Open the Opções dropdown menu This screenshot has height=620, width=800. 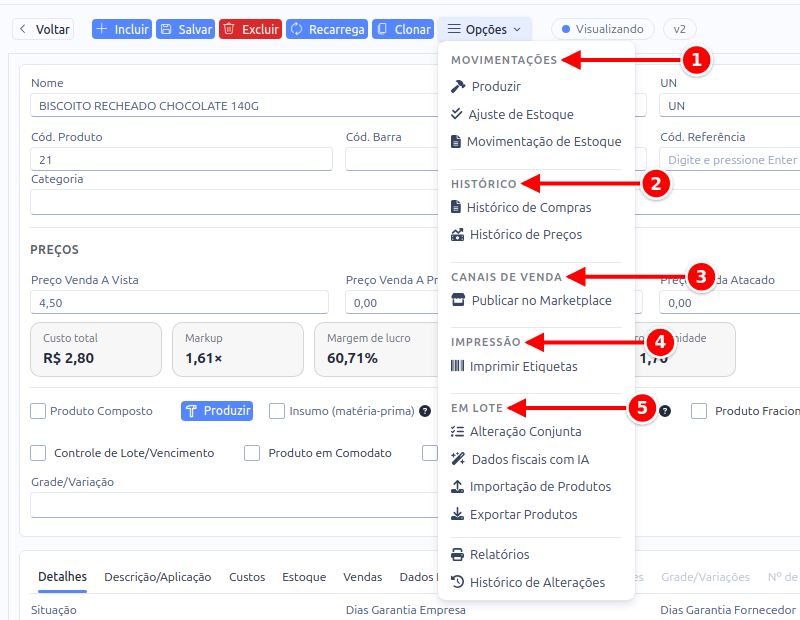point(484,29)
